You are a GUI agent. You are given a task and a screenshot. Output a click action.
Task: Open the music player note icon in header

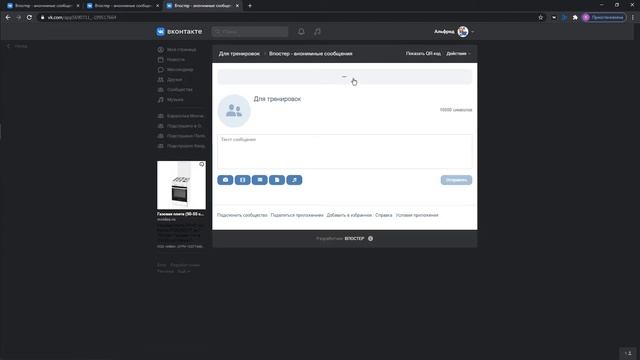click(318, 31)
